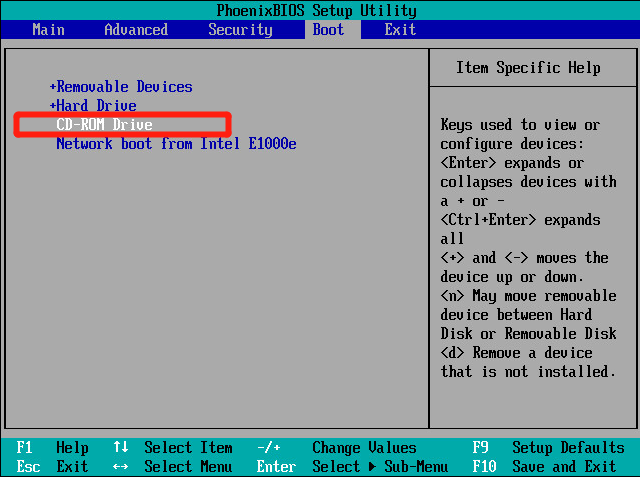Click the Select Sub-Menu legend text
This screenshot has width=640, height=477.
(x=380, y=466)
